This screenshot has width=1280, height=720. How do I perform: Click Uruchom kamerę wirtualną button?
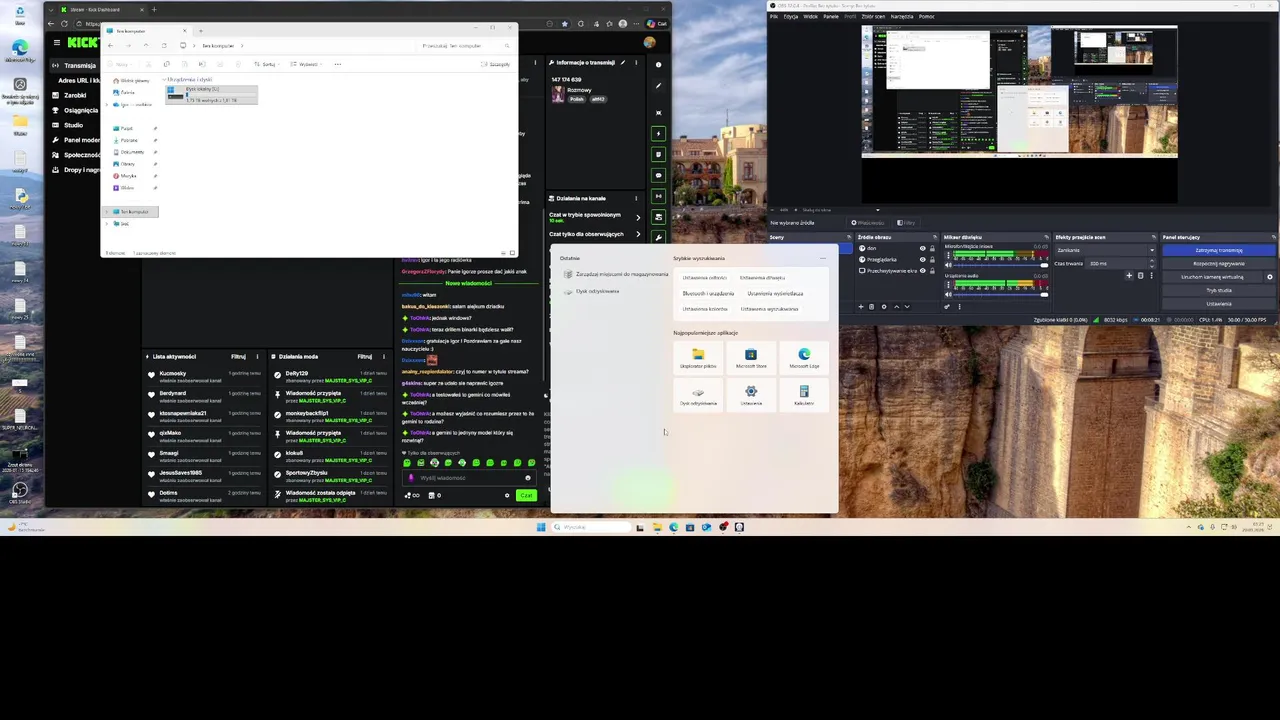[1212, 277]
